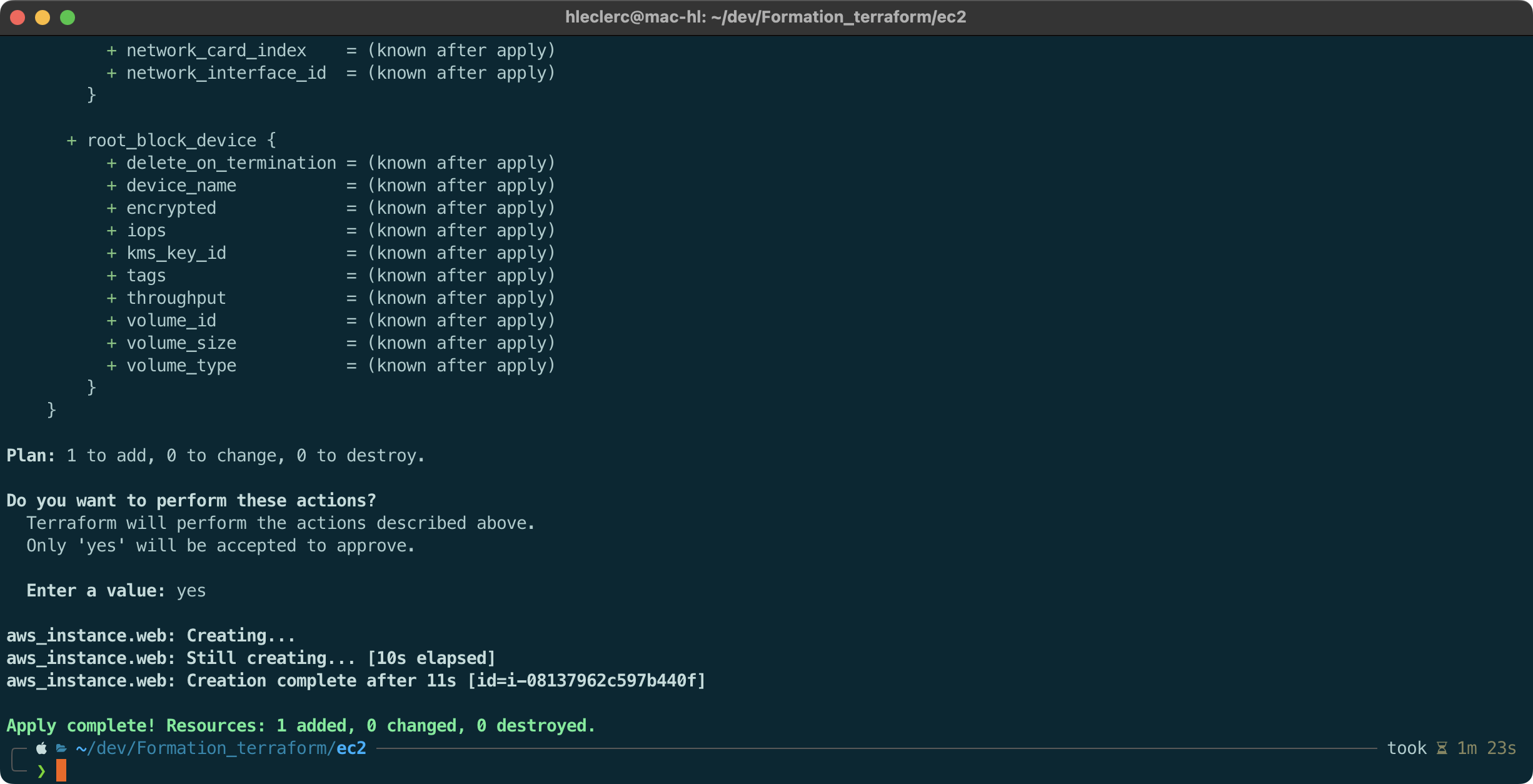This screenshot has height=784, width=1533.
Task: Click the 'Do you want to perform these actions?' text
Action: tap(191, 500)
